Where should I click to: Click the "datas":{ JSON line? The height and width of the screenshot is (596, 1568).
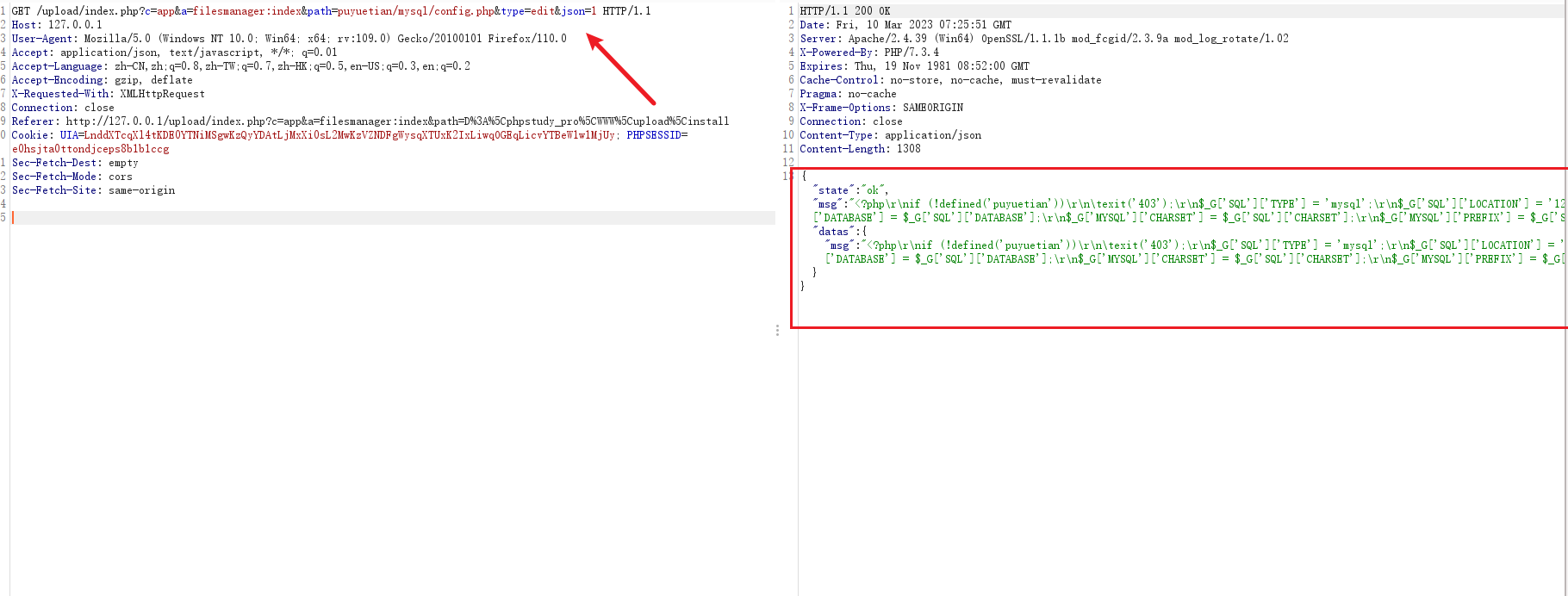pos(840,232)
